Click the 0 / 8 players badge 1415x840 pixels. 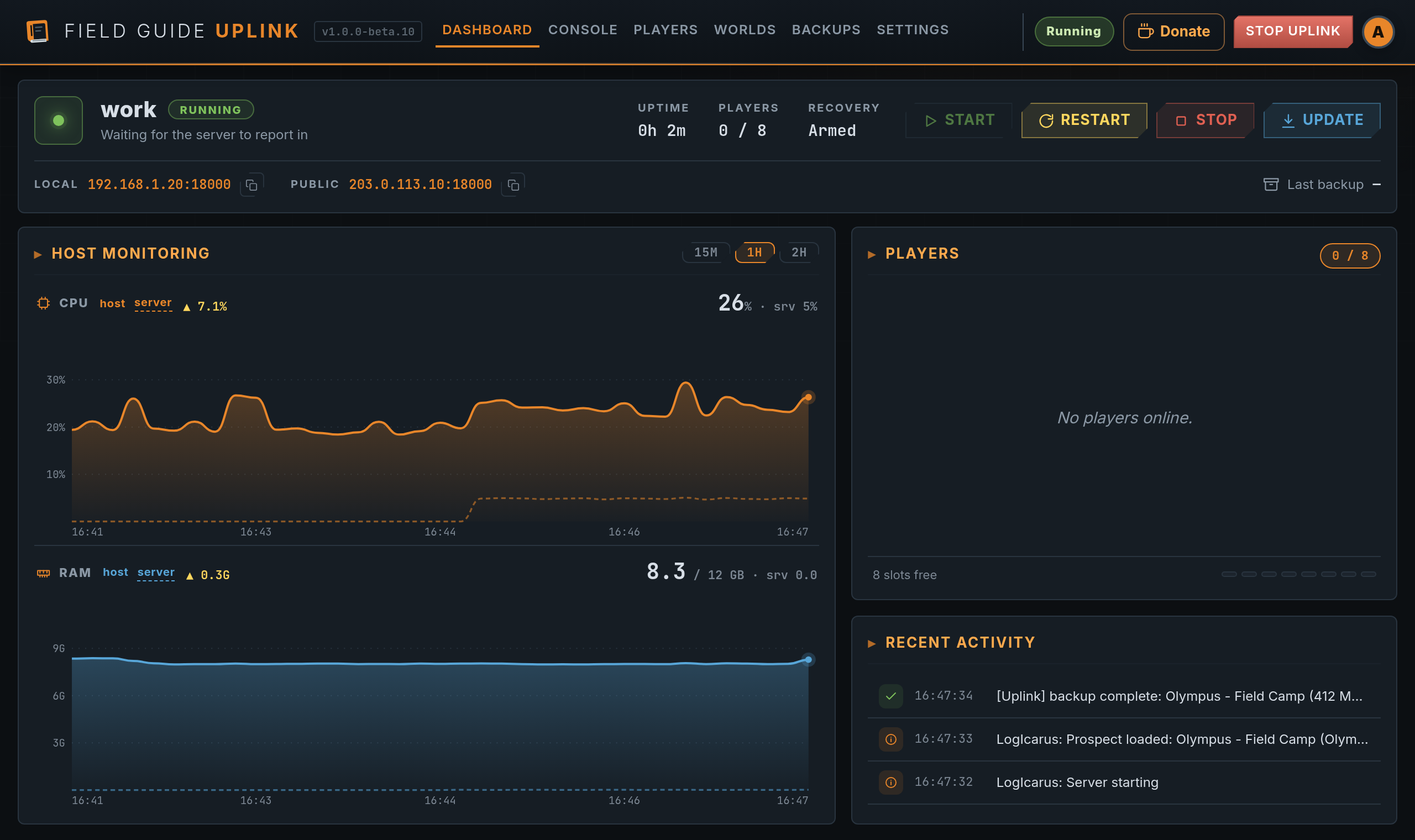(1350, 255)
